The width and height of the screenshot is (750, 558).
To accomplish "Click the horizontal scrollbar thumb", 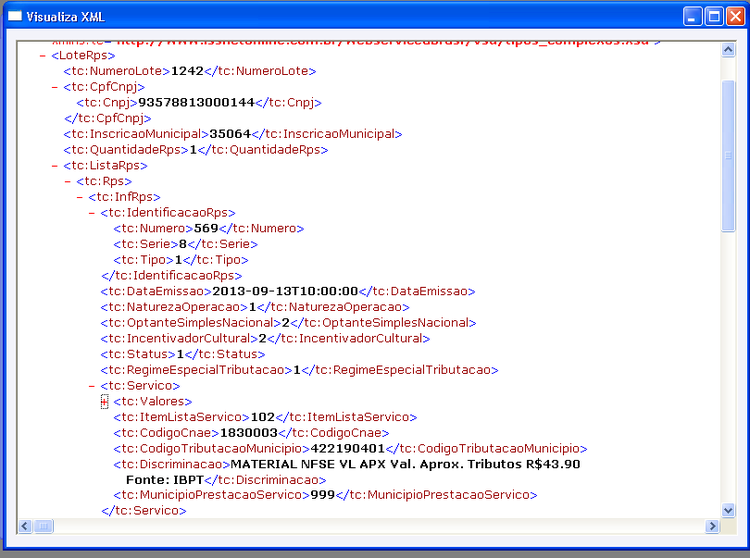I will click(44, 526).
